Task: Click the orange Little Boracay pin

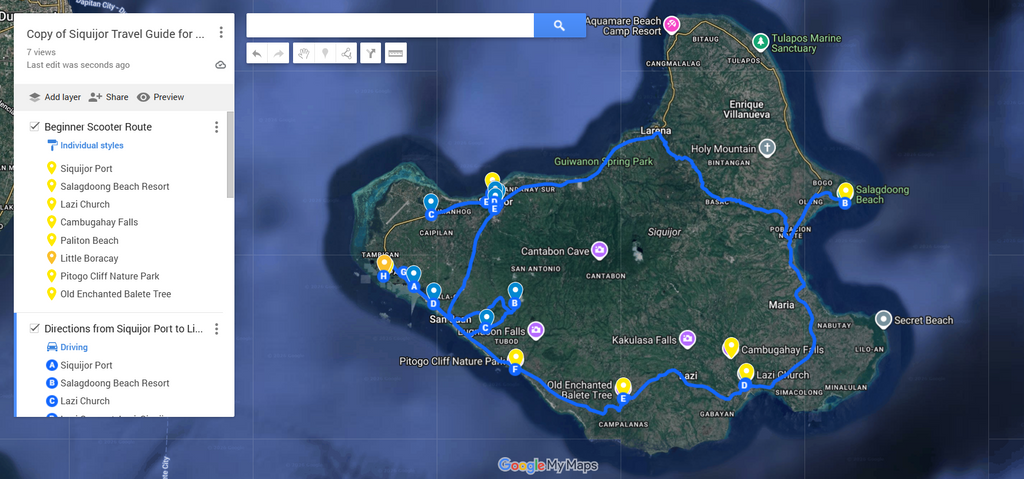Action: (384, 263)
